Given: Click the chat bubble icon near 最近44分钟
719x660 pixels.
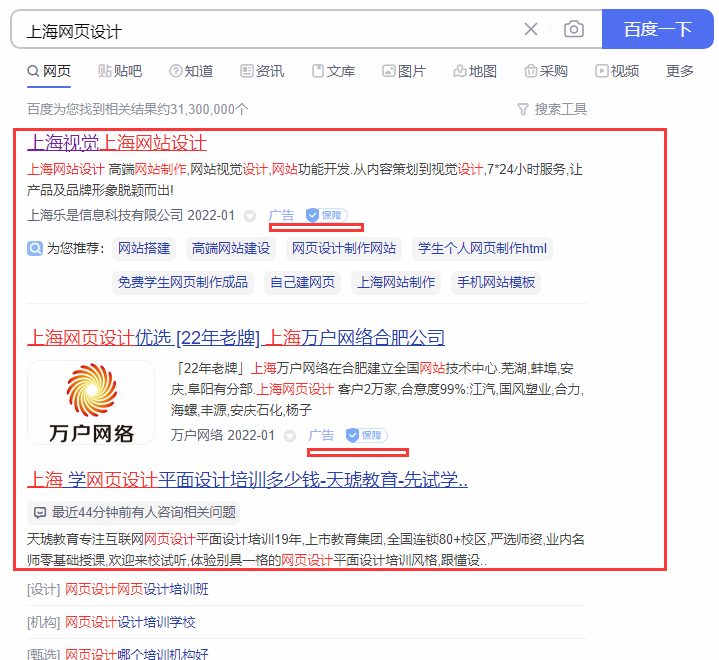Looking at the screenshot, I should click(40, 512).
